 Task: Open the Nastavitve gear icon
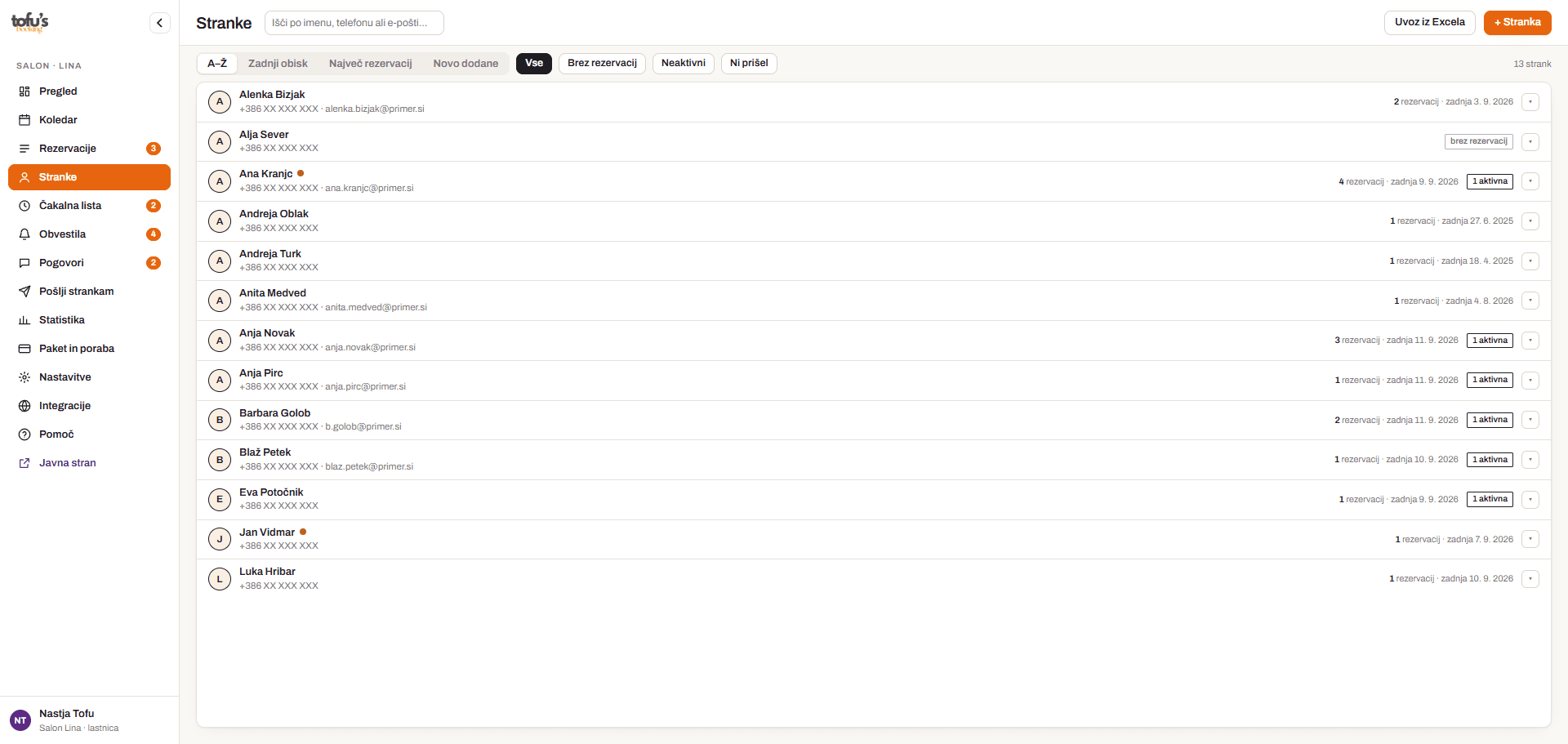point(24,377)
